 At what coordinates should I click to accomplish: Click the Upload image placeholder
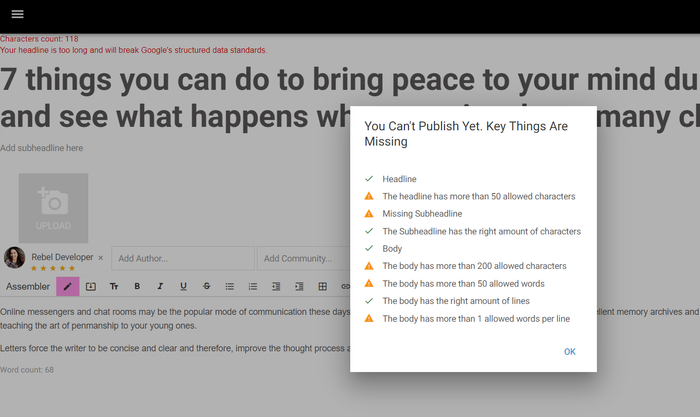(x=53, y=208)
